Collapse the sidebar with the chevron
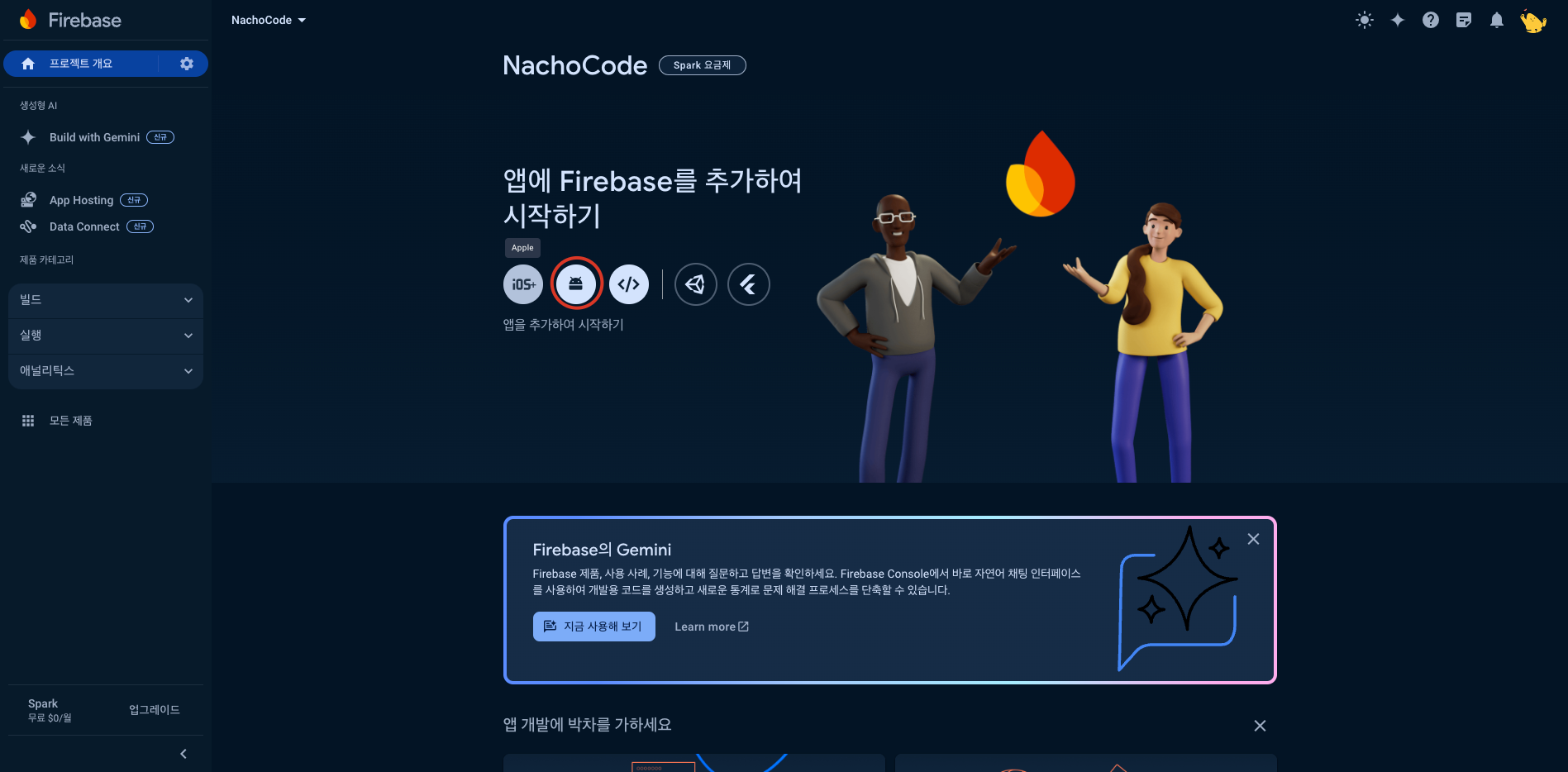 [x=183, y=754]
